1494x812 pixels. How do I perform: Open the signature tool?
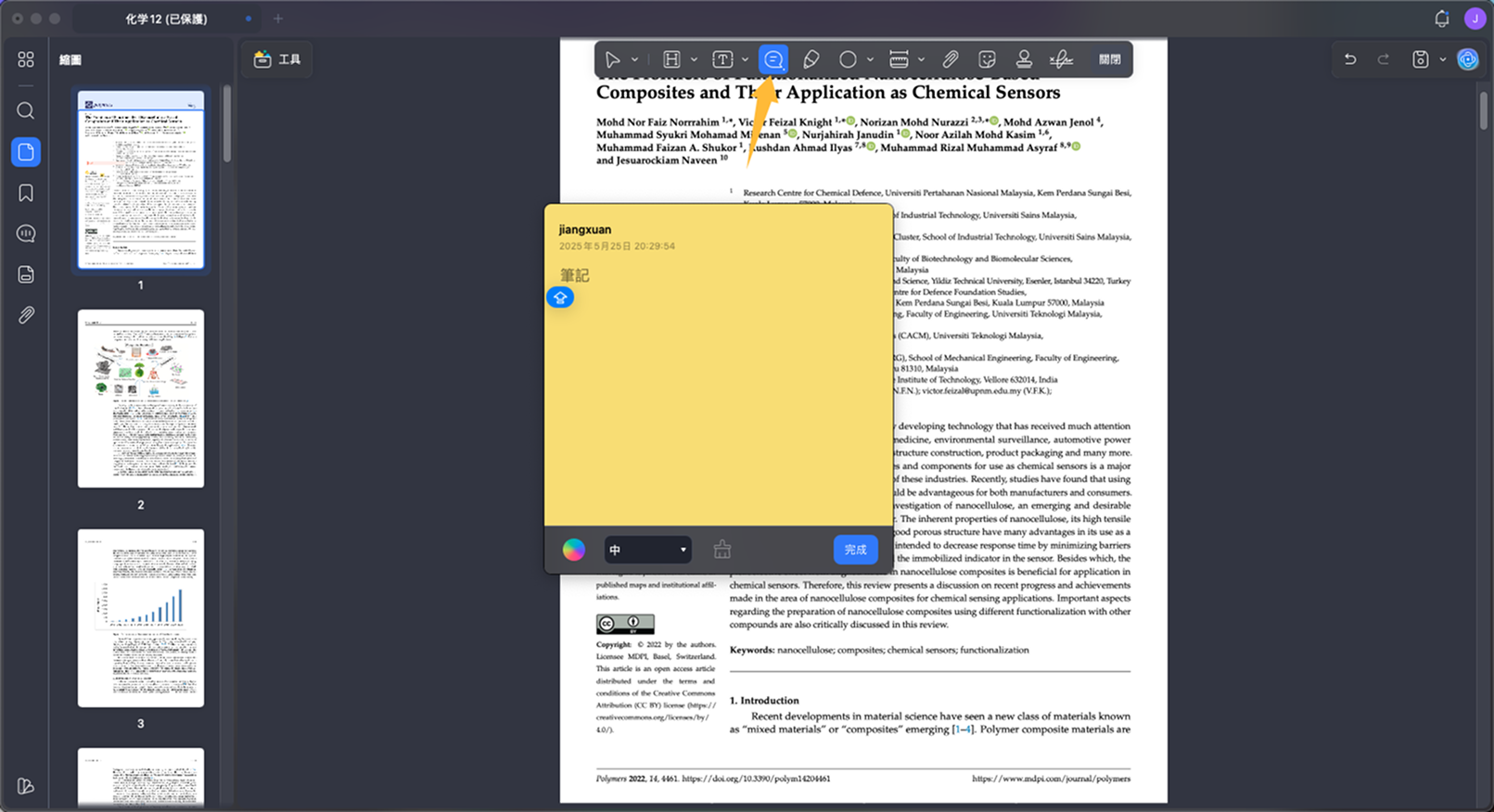coord(1061,59)
